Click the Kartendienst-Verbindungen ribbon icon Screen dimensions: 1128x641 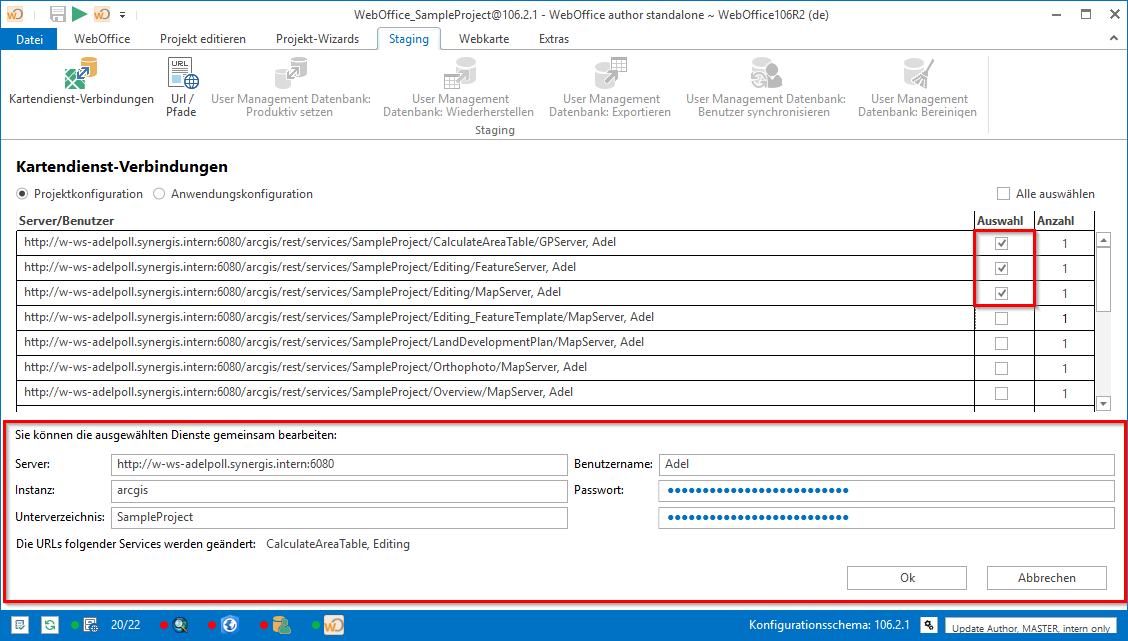point(80,75)
